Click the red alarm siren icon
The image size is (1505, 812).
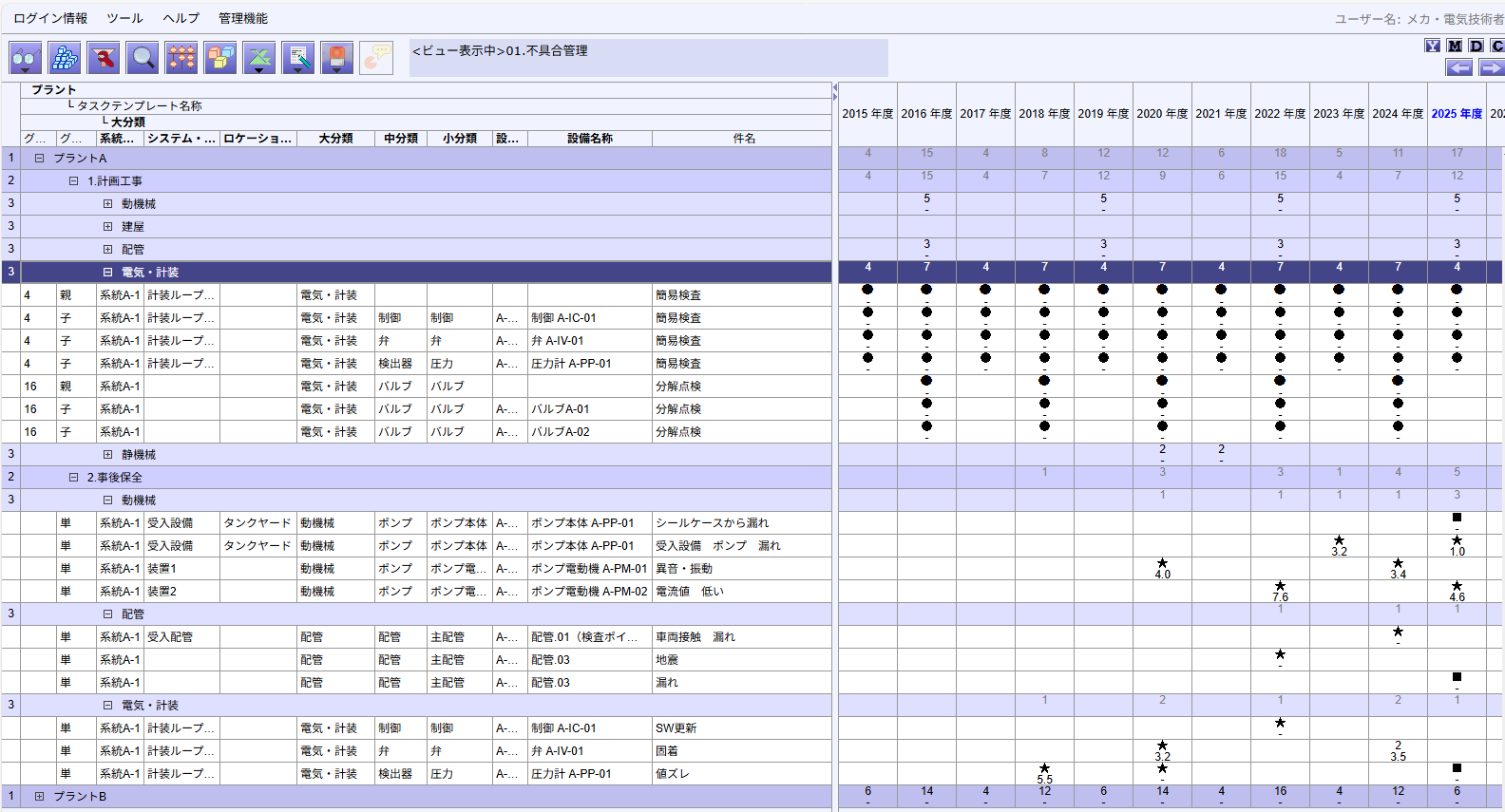[x=337, y=58]
